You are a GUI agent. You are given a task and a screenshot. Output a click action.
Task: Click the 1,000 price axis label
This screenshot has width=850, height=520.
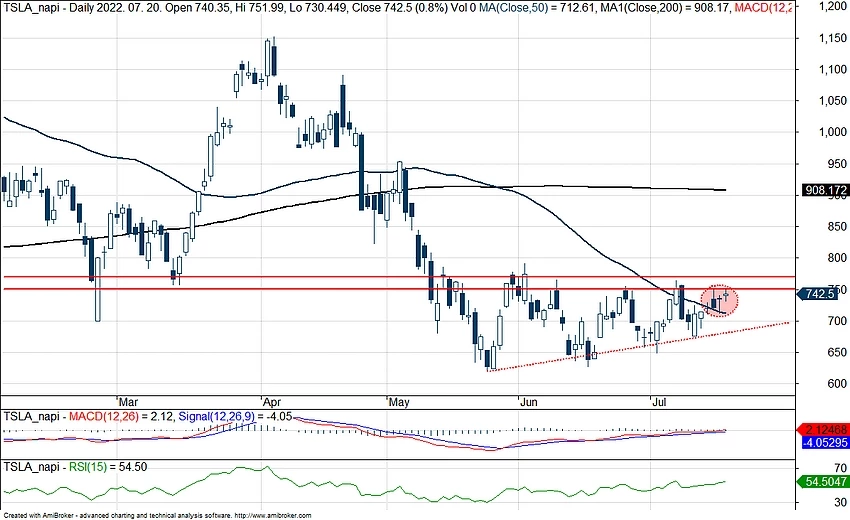pyautogui.click(x=833, y=132)
